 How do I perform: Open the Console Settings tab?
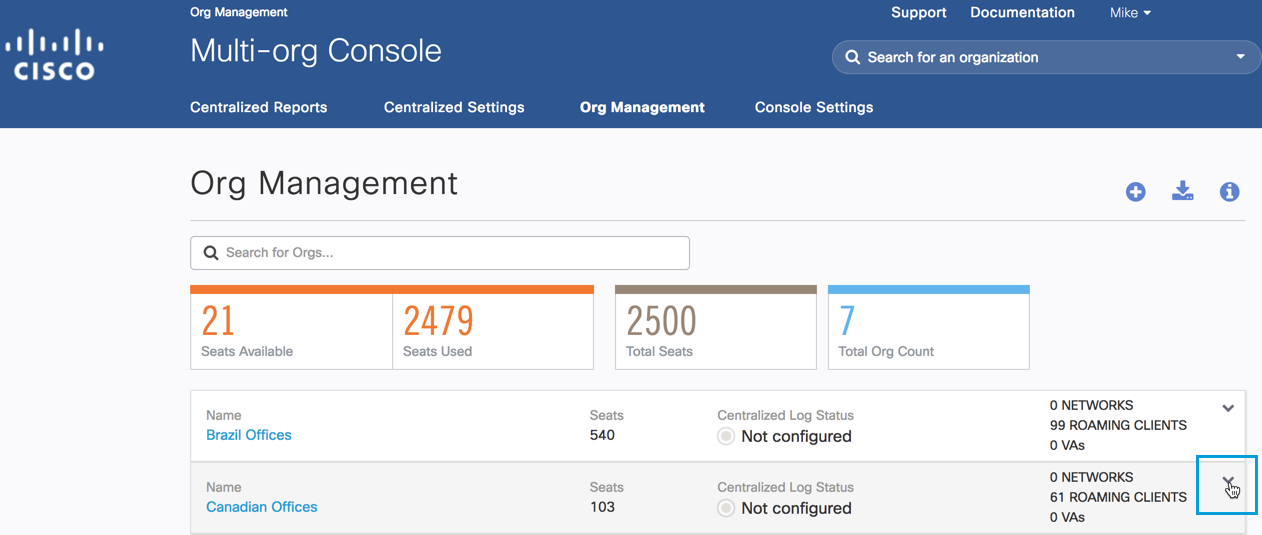[814, 107]
